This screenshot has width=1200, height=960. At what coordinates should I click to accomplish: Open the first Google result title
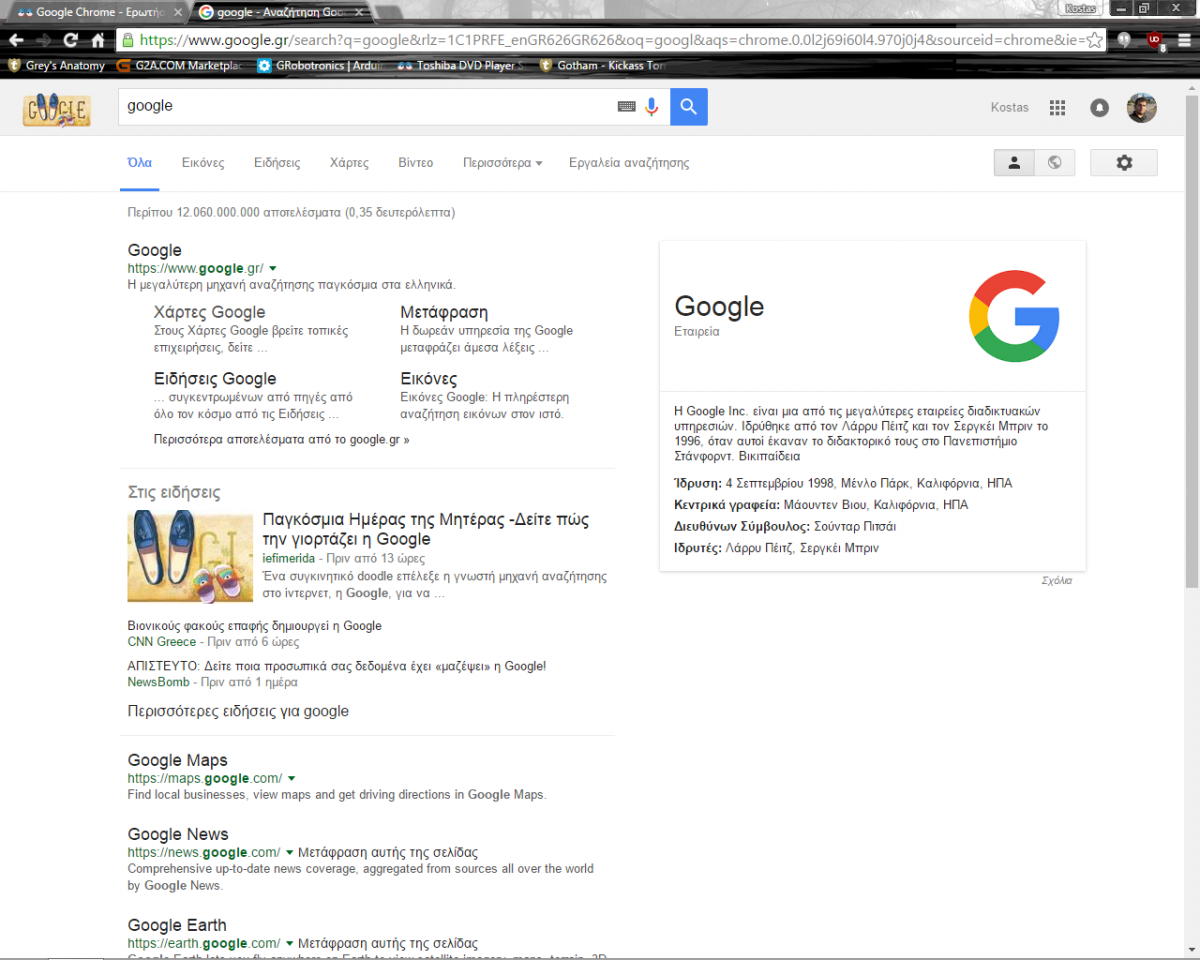(x=155, y=250)
